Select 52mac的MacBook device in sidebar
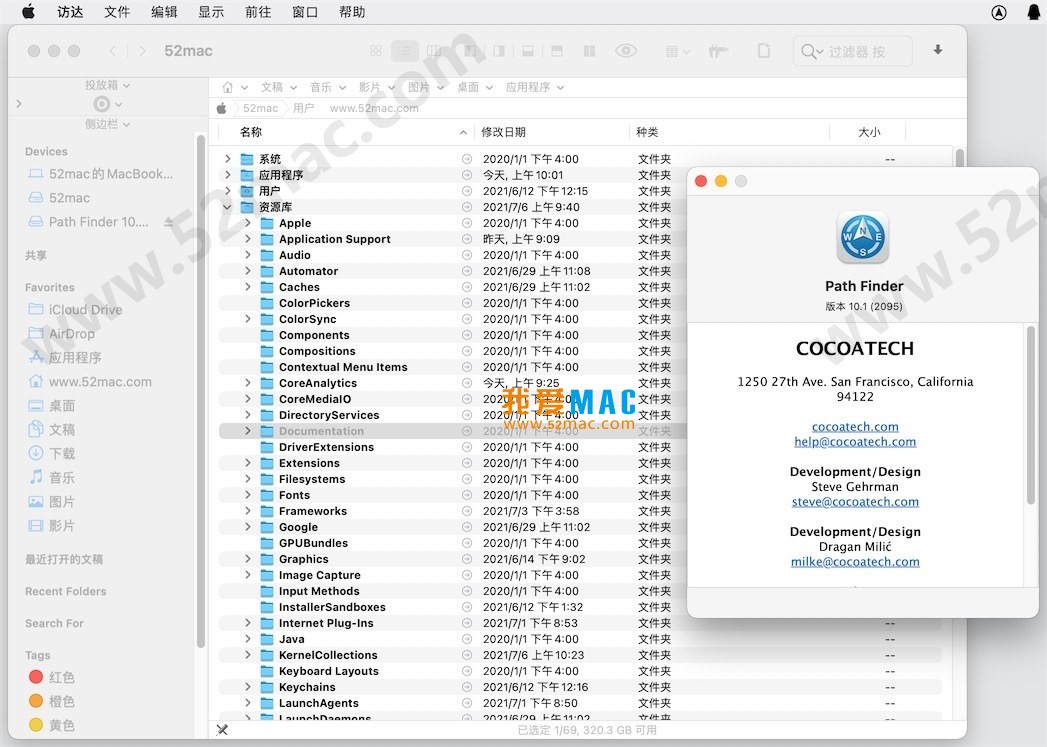The width and height of the screenshot is (1047, 747). pyautogui.click(x=101, y=174)
